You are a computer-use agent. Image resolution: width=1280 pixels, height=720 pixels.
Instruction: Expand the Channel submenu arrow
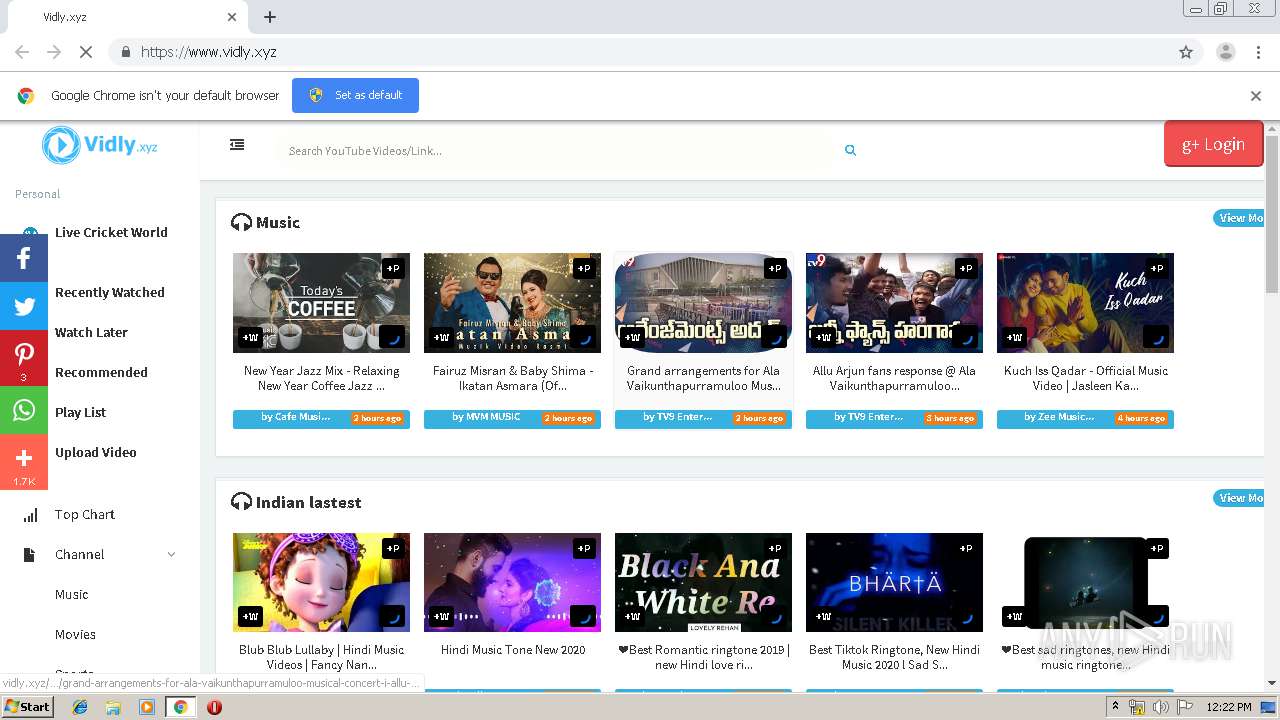pyautogui.click(x=171, y=555)
